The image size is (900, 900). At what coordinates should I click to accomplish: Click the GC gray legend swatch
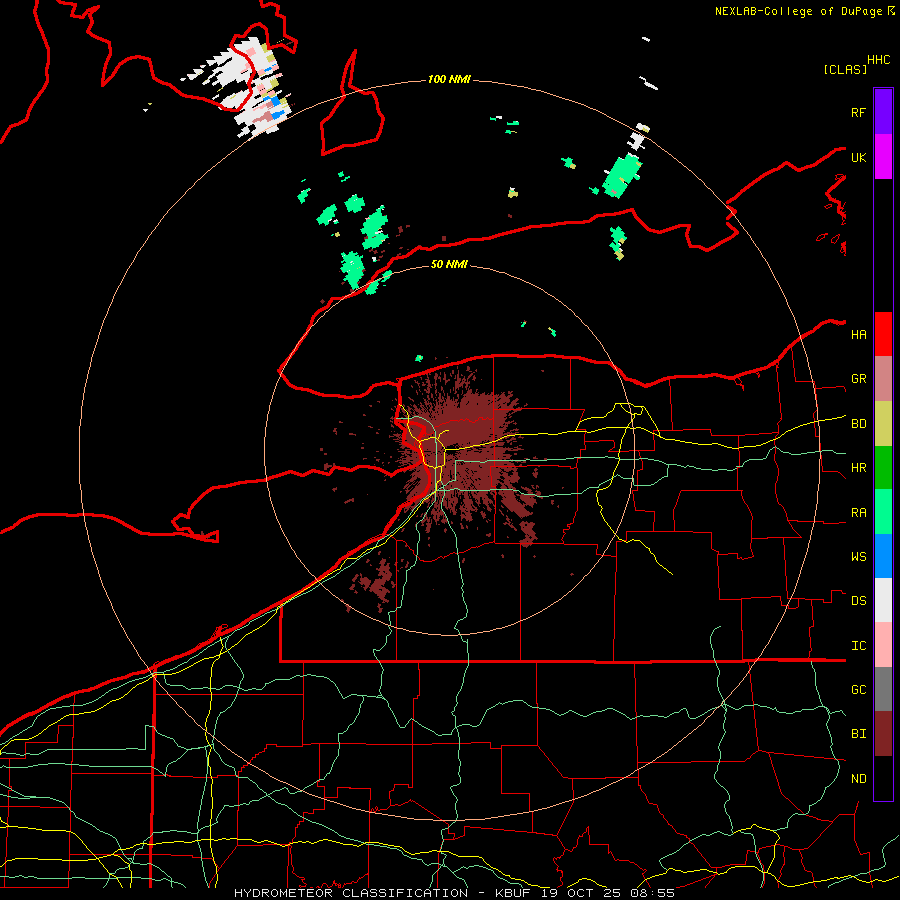coord(883,689)
